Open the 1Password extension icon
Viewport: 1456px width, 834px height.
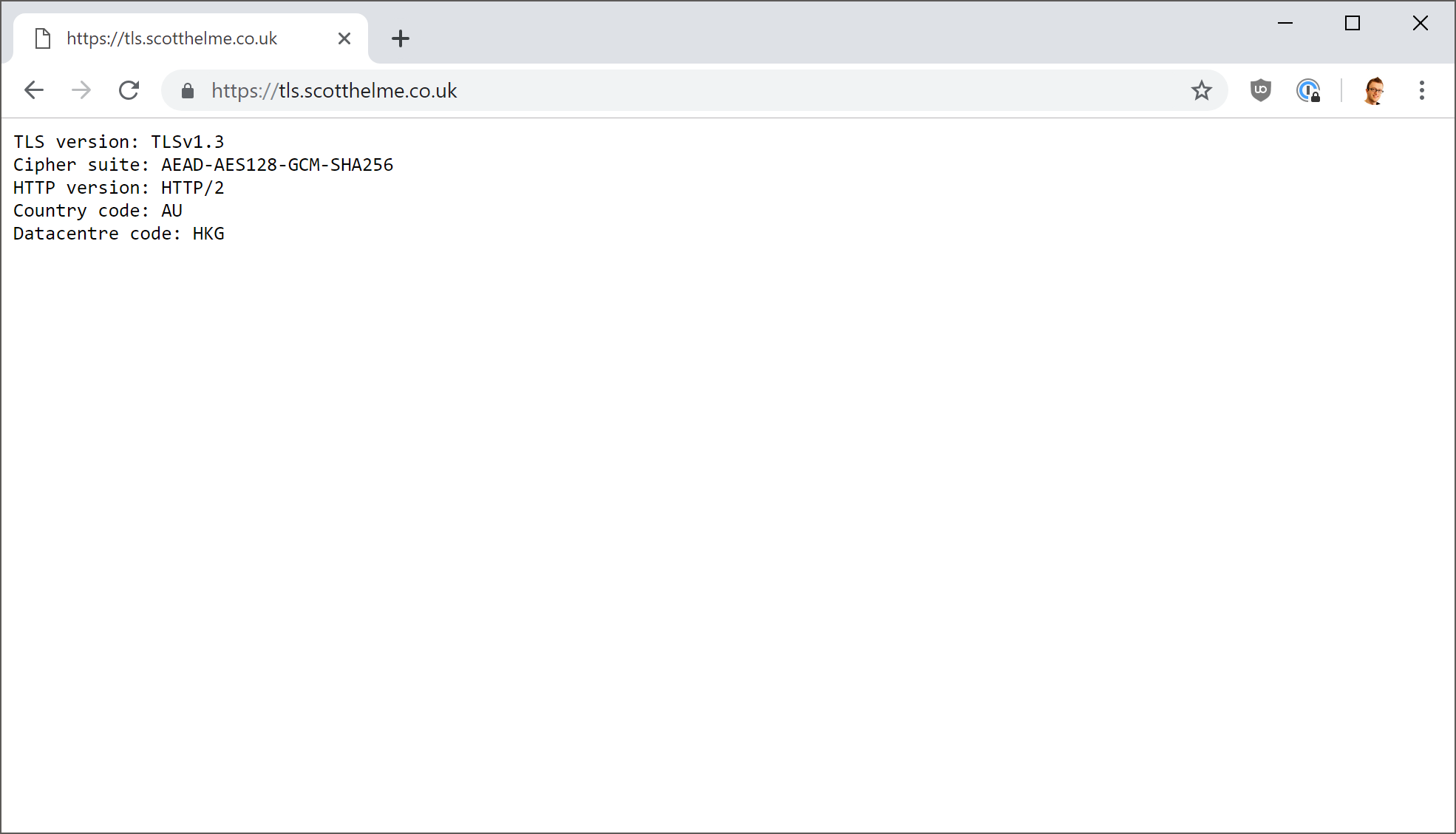coord(1307,90)
